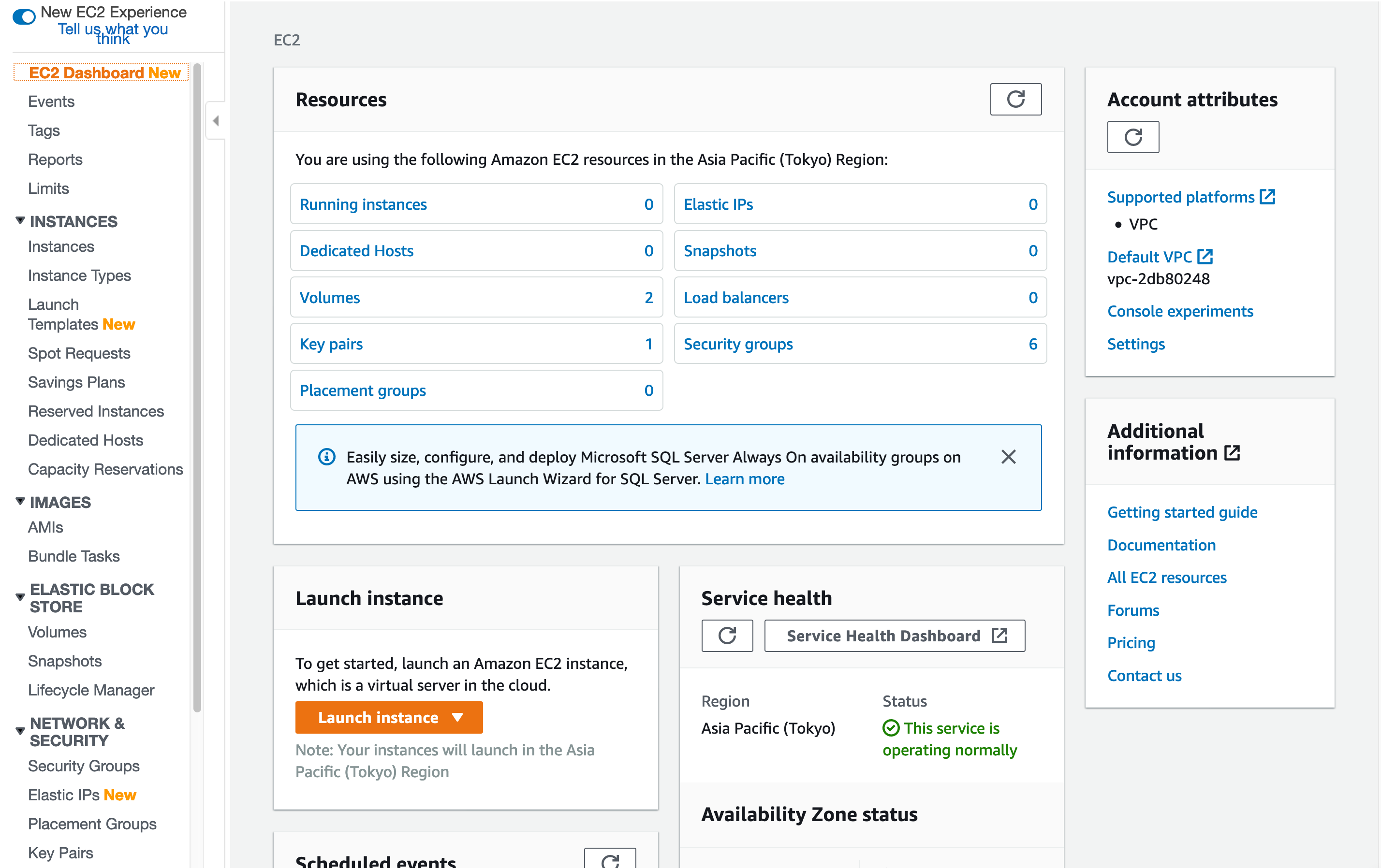Collapse the INSTANCES sidebar section
Screen dimensions: 1381x868
[x=20, y=221]
